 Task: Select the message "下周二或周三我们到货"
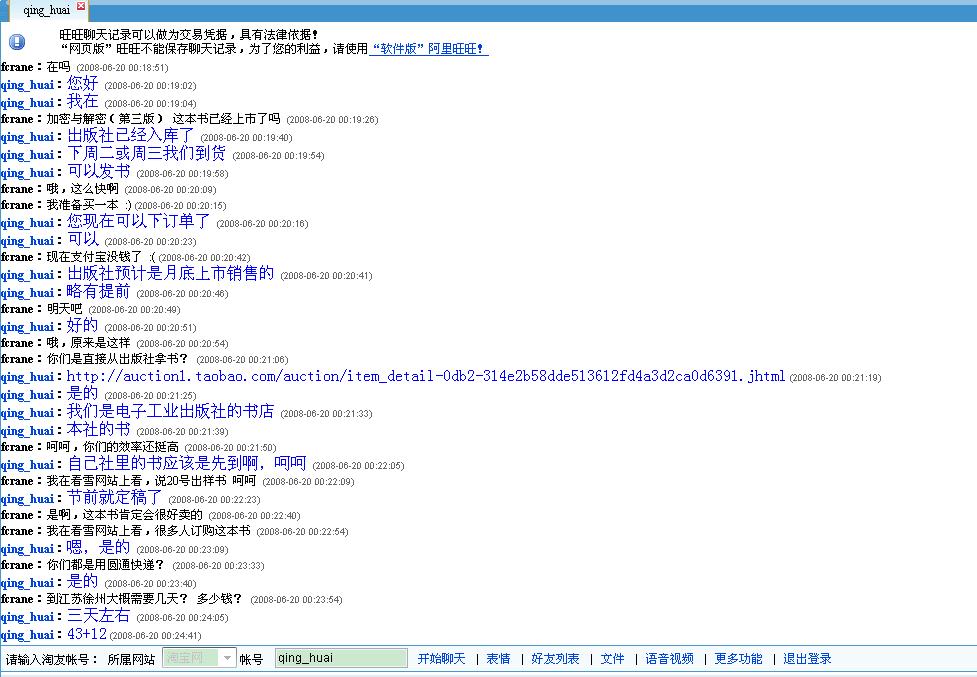coord(146,154)
